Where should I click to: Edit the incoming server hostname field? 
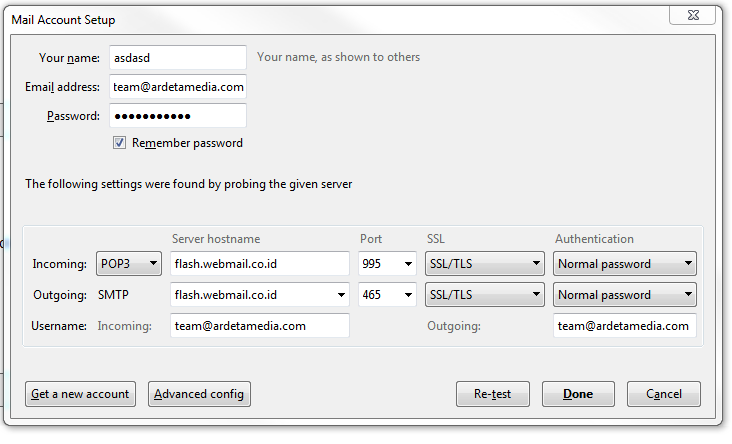tap(259, 264)
